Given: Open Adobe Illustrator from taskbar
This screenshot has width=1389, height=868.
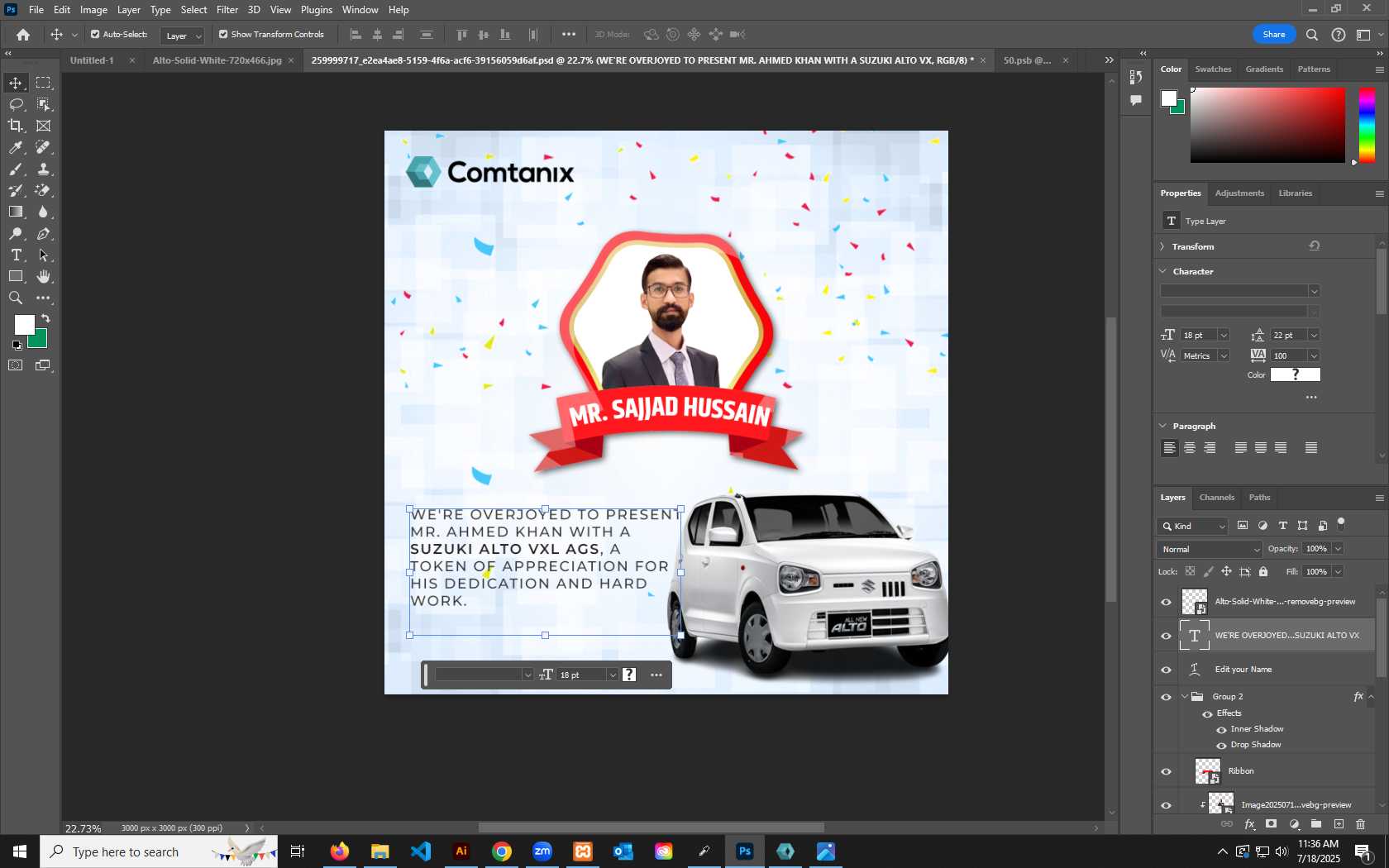Looking at the screenshot, I should [461, 851].
